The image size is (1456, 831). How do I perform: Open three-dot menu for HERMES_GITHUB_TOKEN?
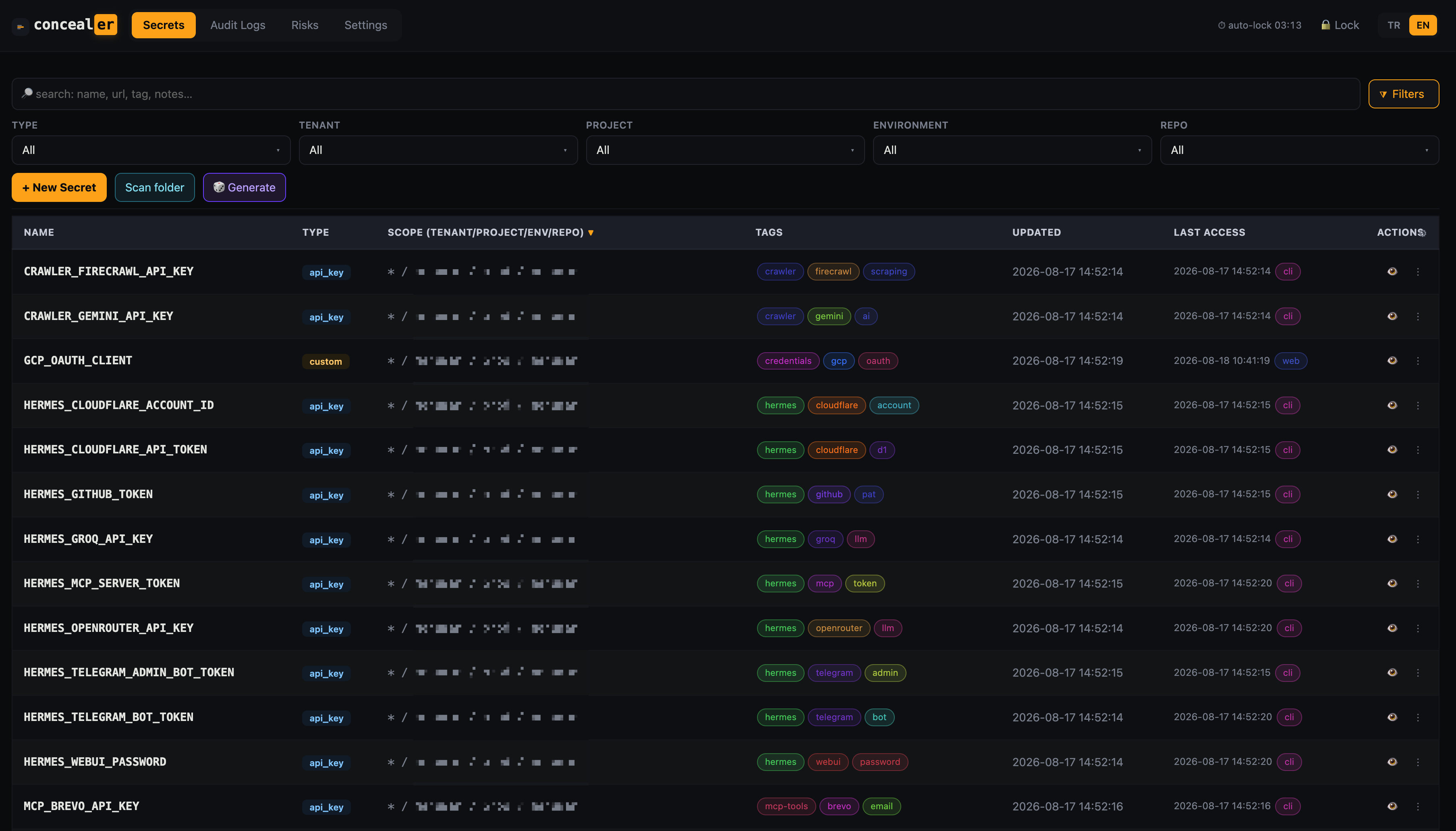coord(1418,494)
